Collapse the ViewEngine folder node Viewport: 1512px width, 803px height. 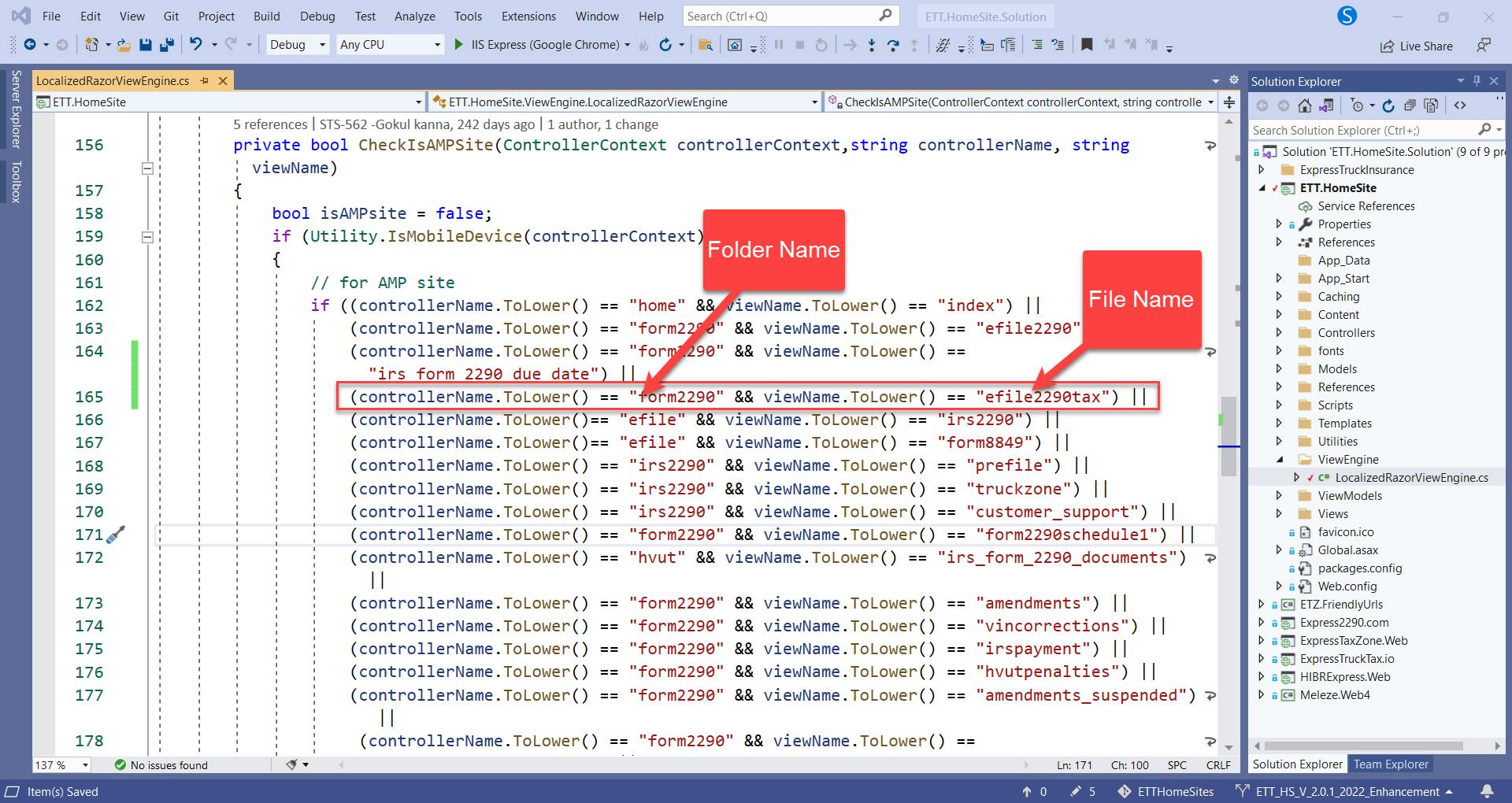(1279, 459)
